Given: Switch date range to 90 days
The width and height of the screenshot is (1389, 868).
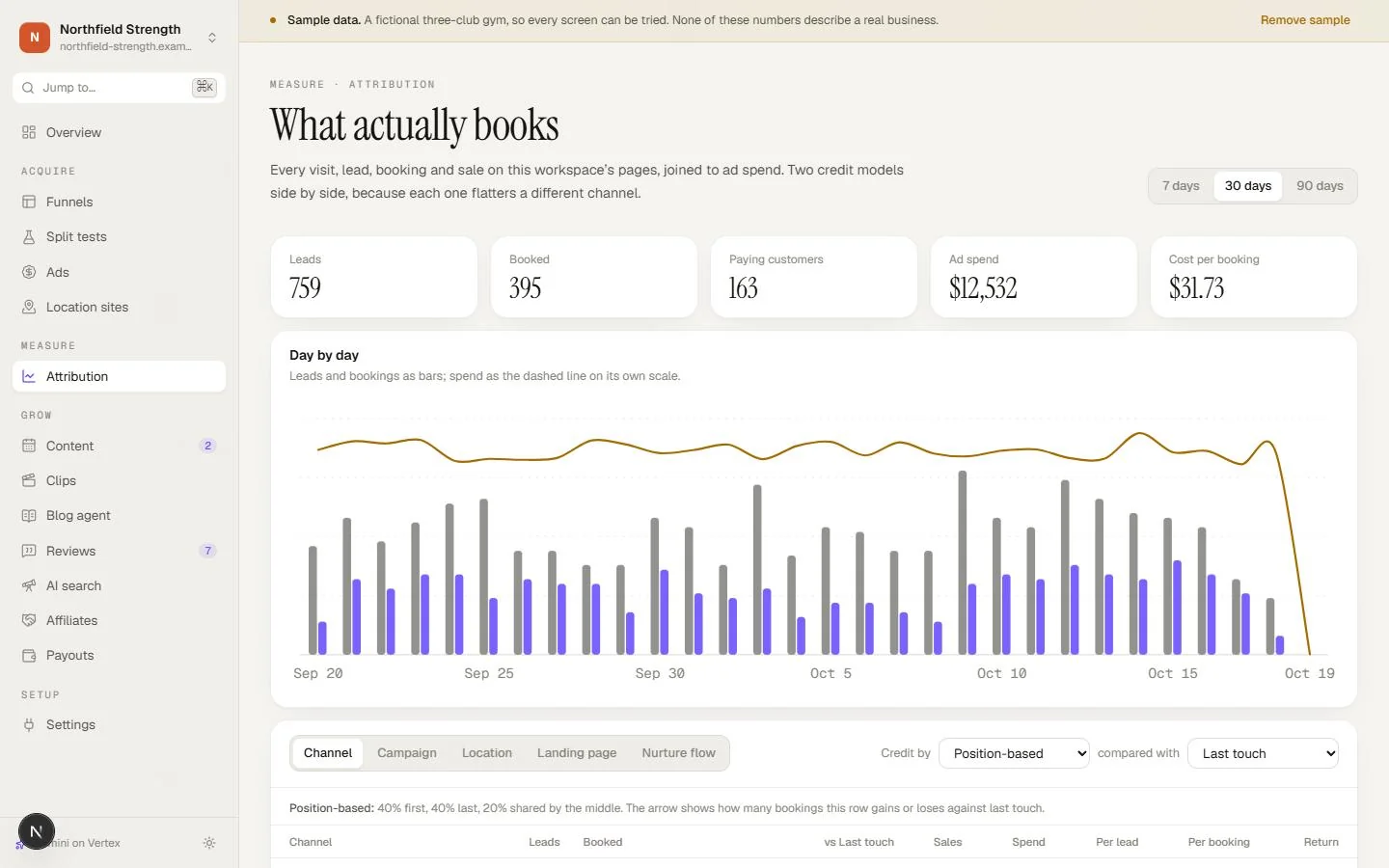Looking at the screenshot, I should point(1320,186).
